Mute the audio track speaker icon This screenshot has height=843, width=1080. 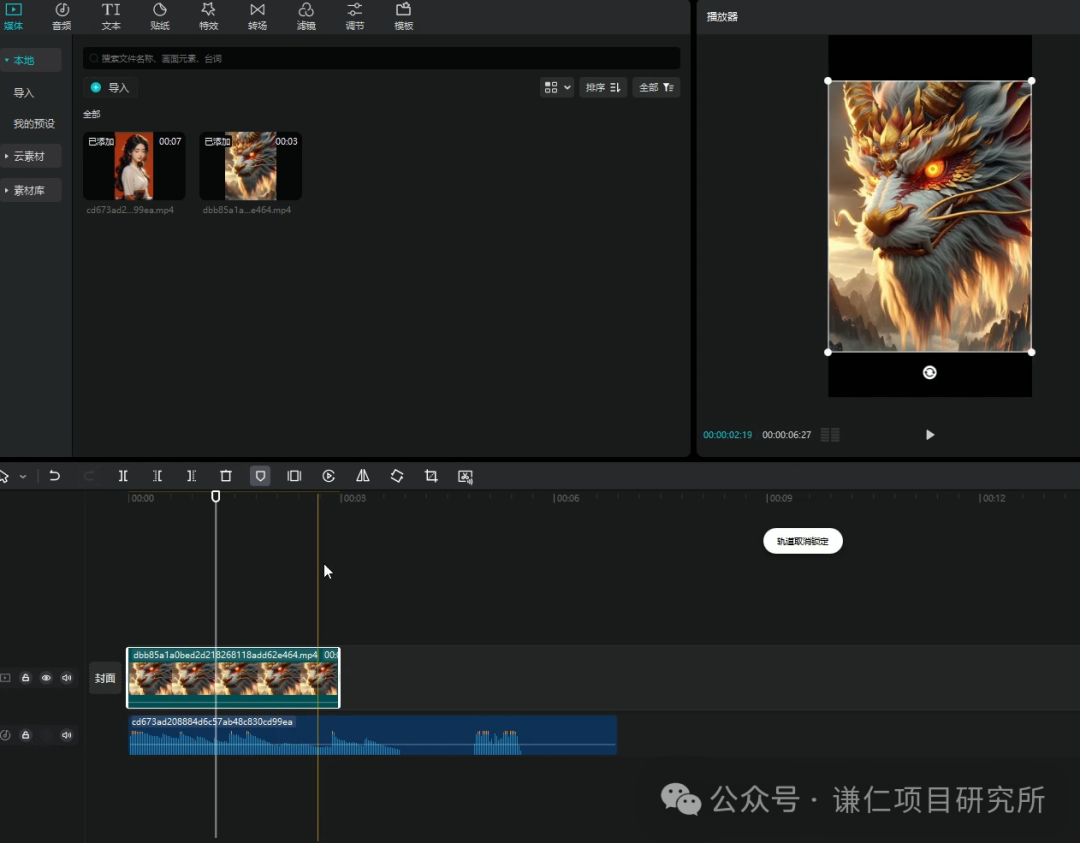[66, 735]
